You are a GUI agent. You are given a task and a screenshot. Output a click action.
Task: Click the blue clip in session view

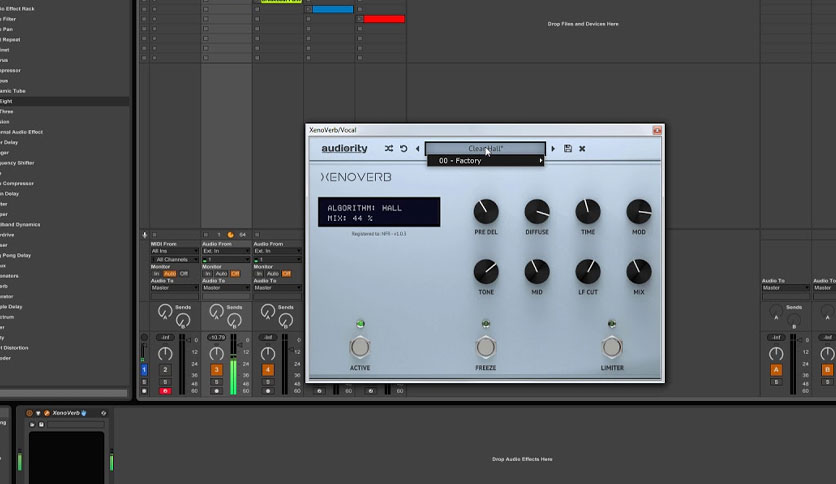(333, 9)
